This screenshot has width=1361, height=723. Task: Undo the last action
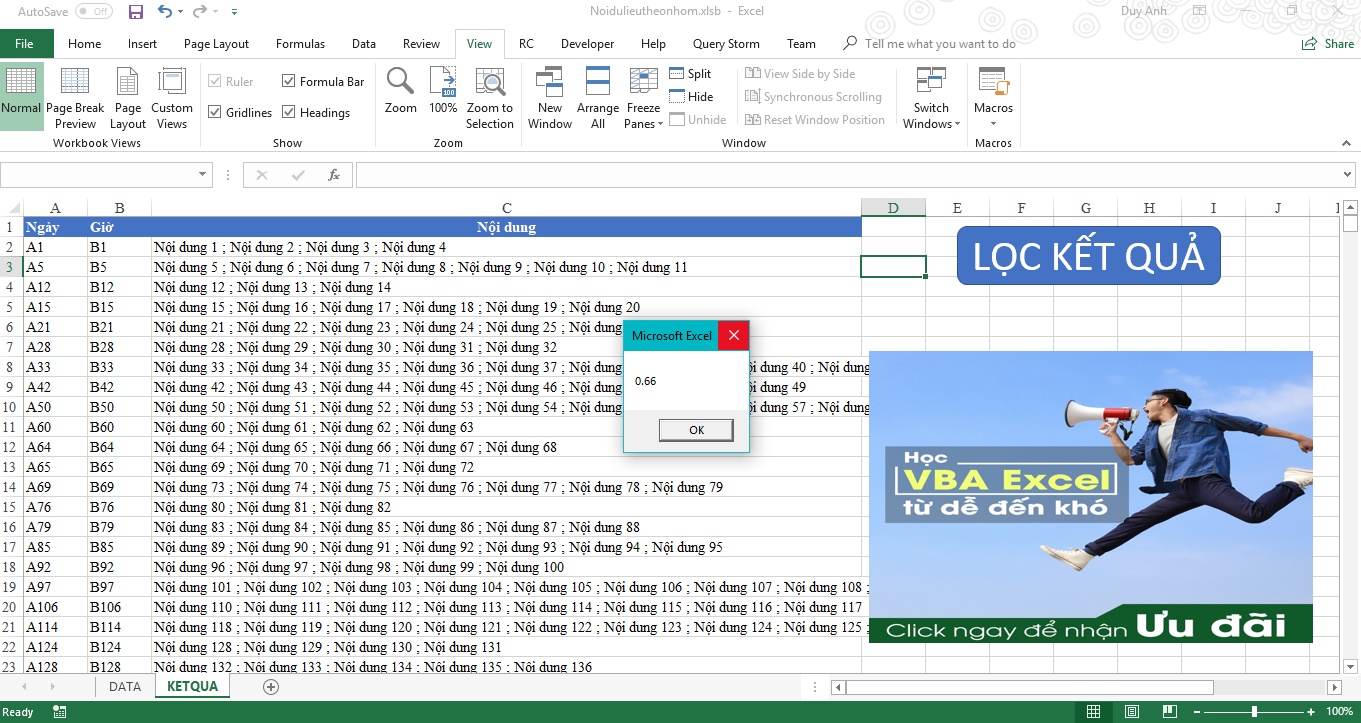coord(165,12)
